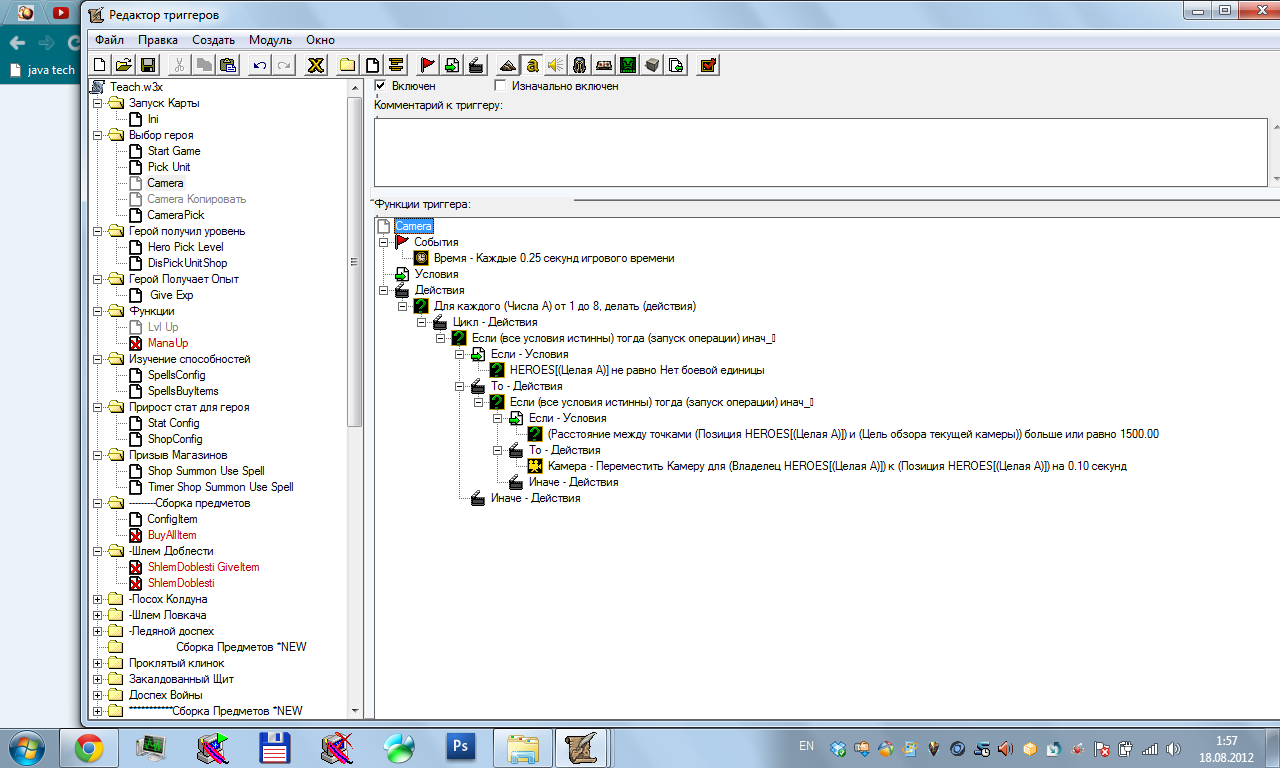1280x768 pixels.
Task: Add a new trigger using the white page icon
Action: (x=371, y=65)
